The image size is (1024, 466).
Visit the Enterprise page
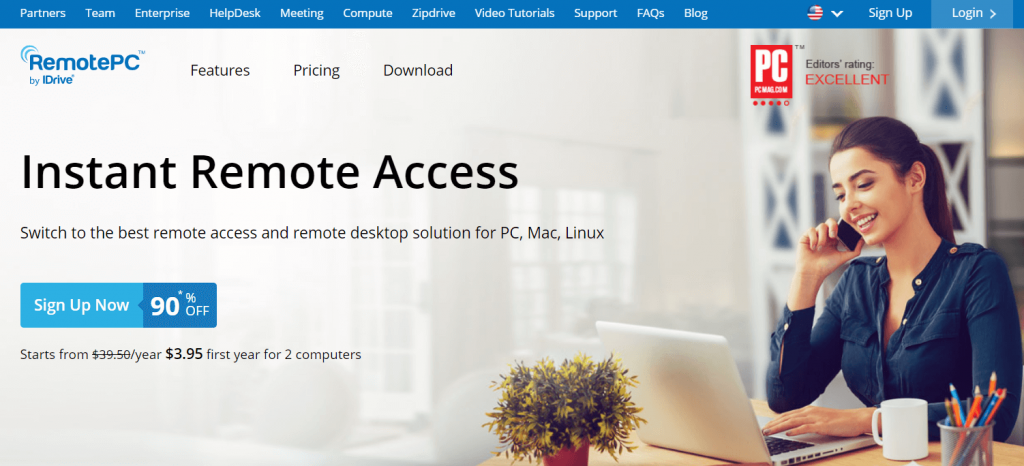pyautogui.click(x=162, y=13)
